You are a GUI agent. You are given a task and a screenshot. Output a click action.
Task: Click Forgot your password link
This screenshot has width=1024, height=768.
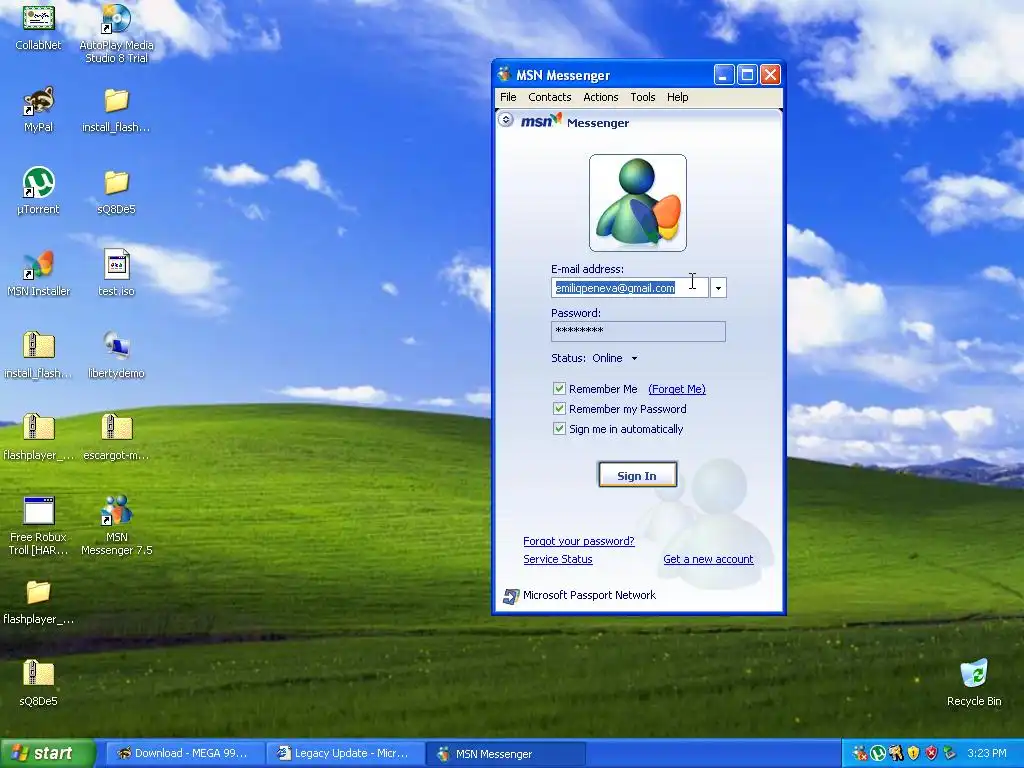click(579, 541)
